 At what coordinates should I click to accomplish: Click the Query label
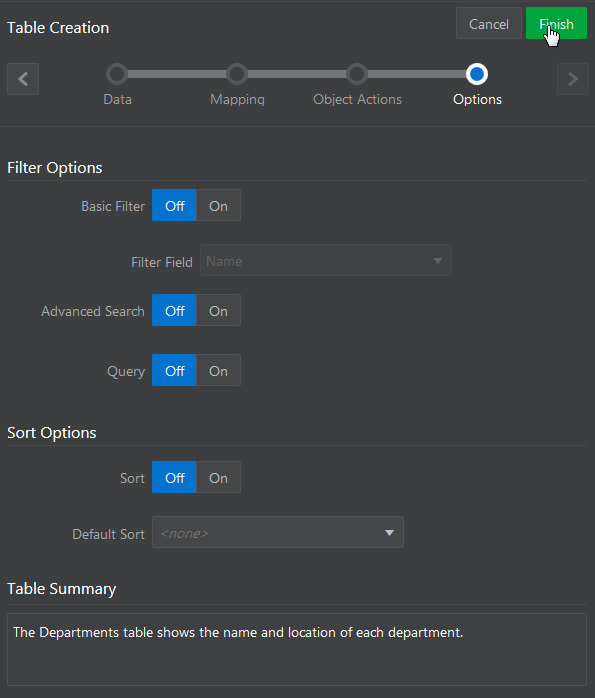pos(126,371)
